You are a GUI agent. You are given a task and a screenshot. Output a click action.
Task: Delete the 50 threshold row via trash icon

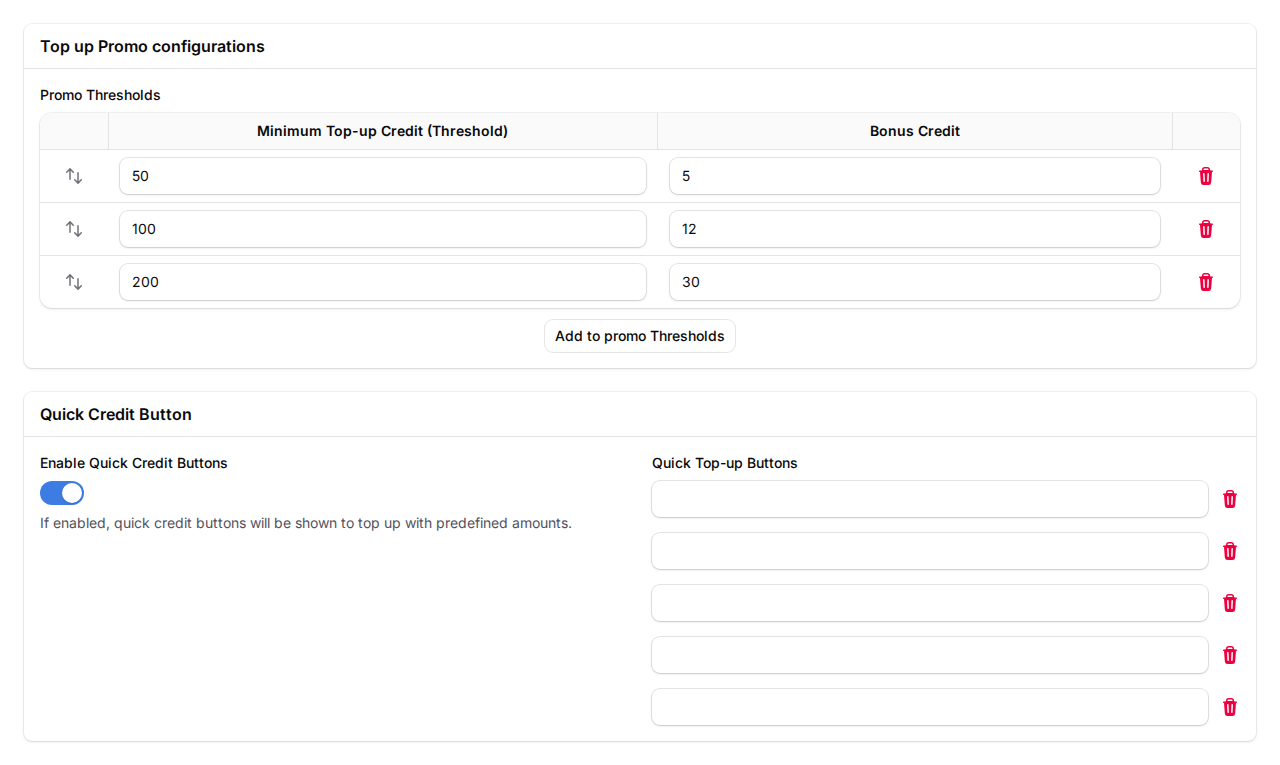pyautogui.click(x=1206, y=175)
